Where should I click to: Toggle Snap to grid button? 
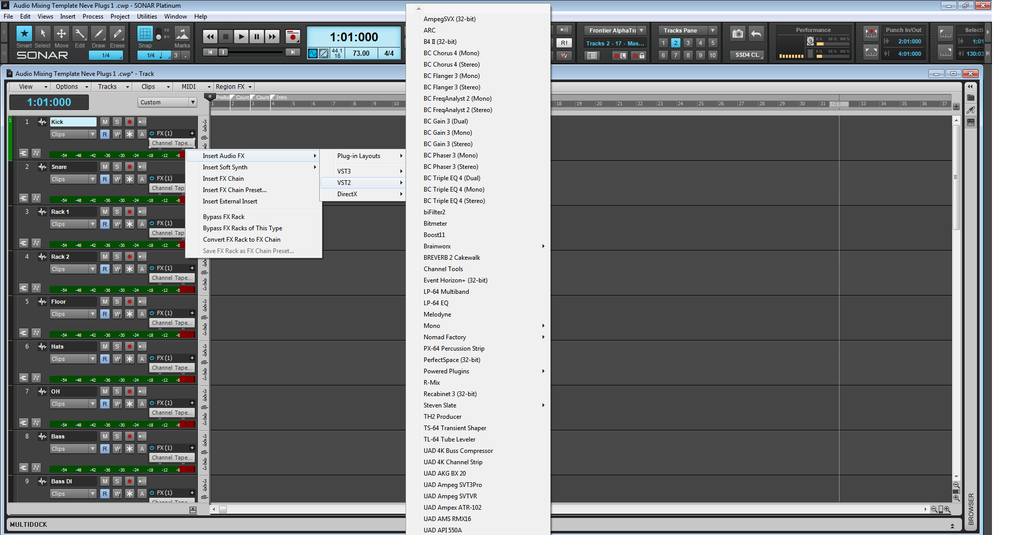click(145, 35)
